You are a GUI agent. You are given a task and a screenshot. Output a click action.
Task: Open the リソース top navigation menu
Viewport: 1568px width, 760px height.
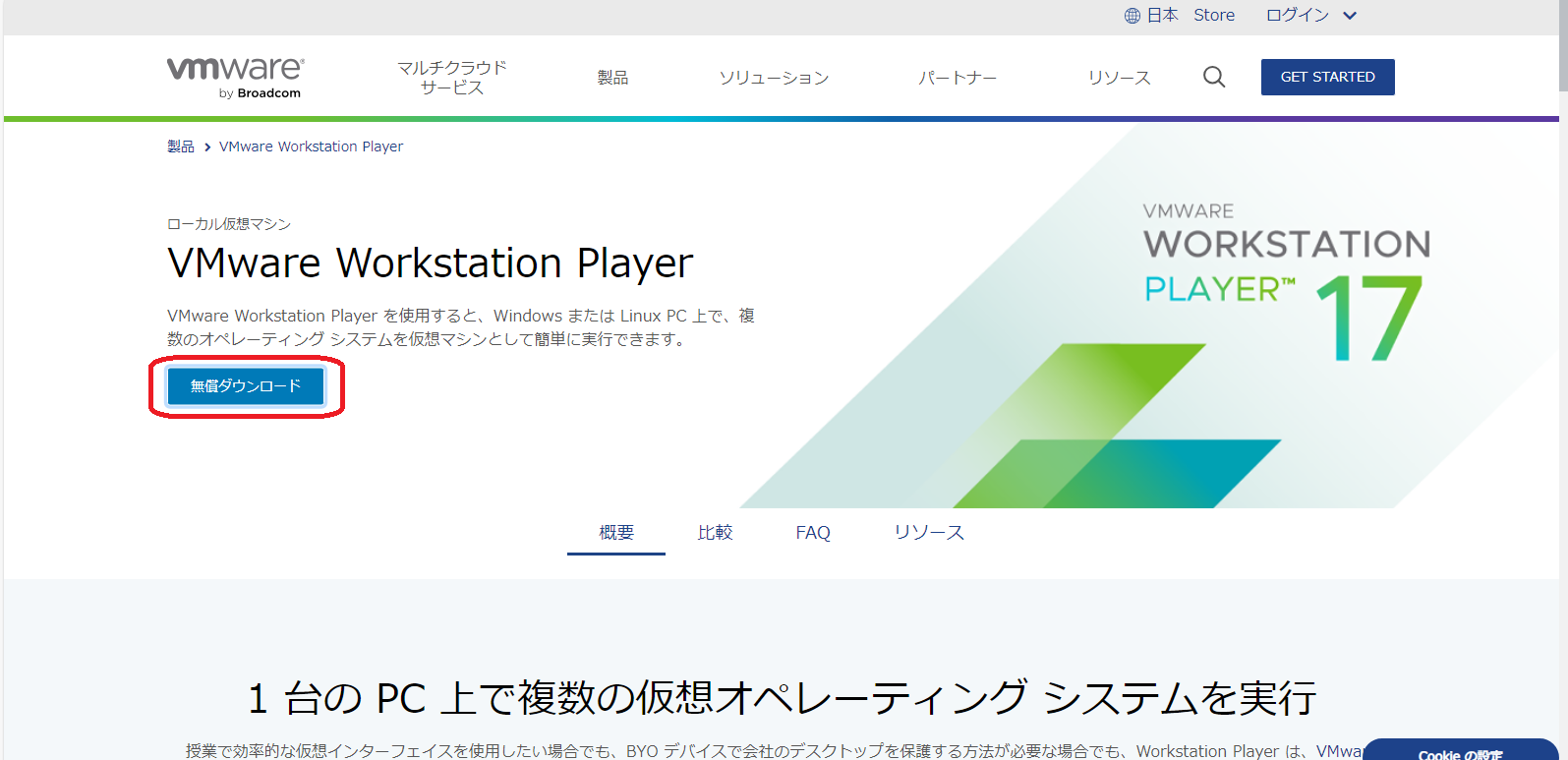click(1119, 78)
